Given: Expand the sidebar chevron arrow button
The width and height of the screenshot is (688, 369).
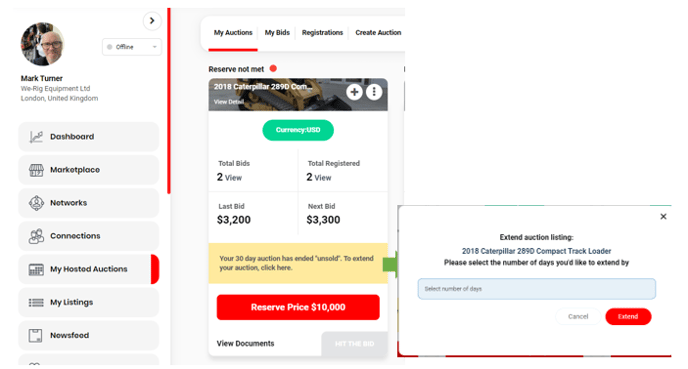Looking at the screenshot, I should point(152,21).
